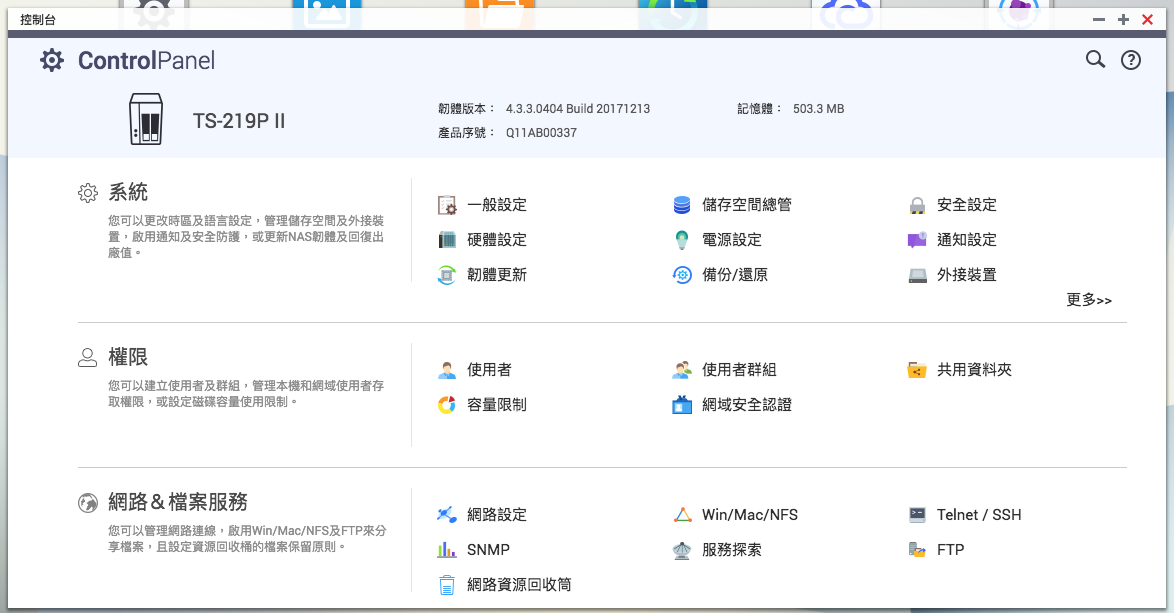
Task: Select the 權限 privilege category heading
Action: [128, 357]
